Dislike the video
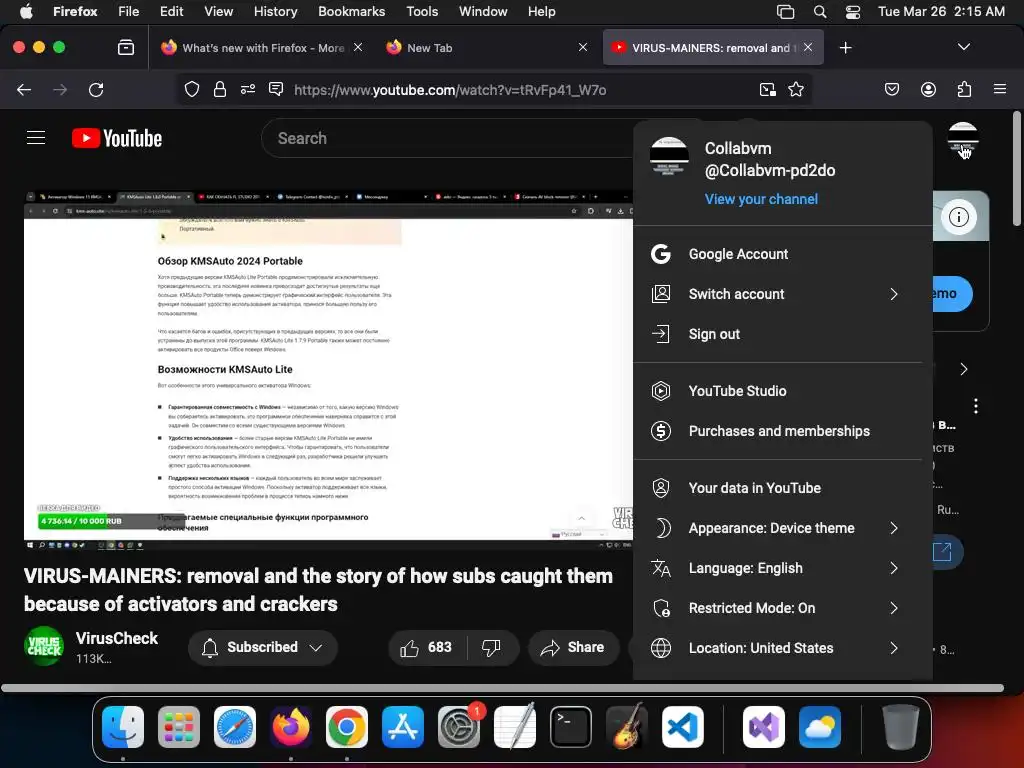The image size is (1024, 768). pos(491,647)
